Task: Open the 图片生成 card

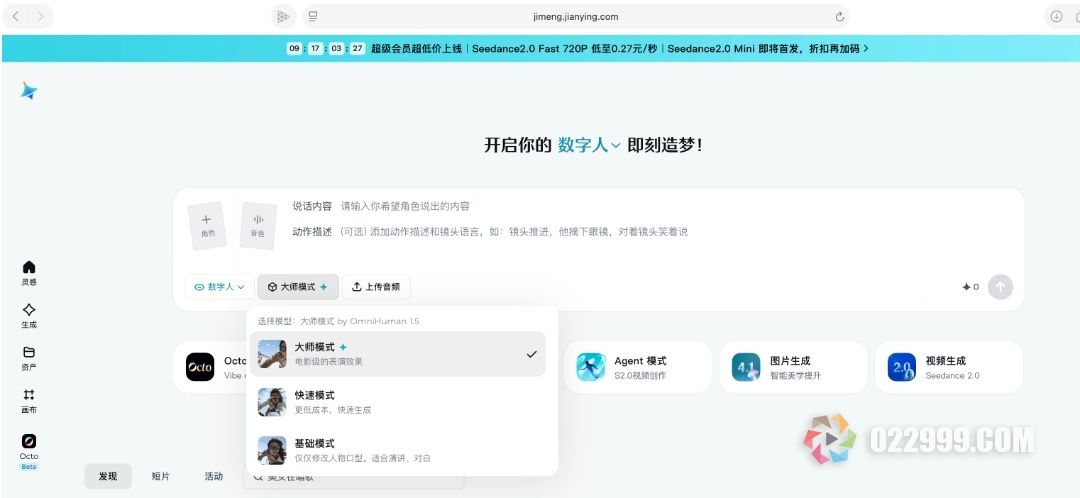Action: pyautogui.click(x=793, y=367)
